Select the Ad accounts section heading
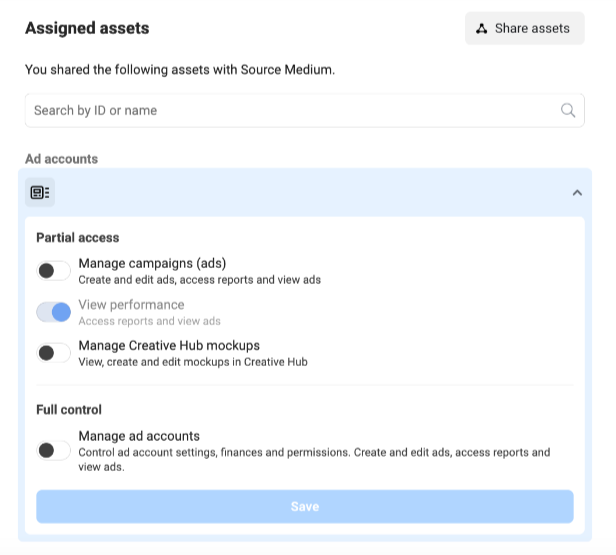This screenshot has height=555, width=616. [62, 159]
